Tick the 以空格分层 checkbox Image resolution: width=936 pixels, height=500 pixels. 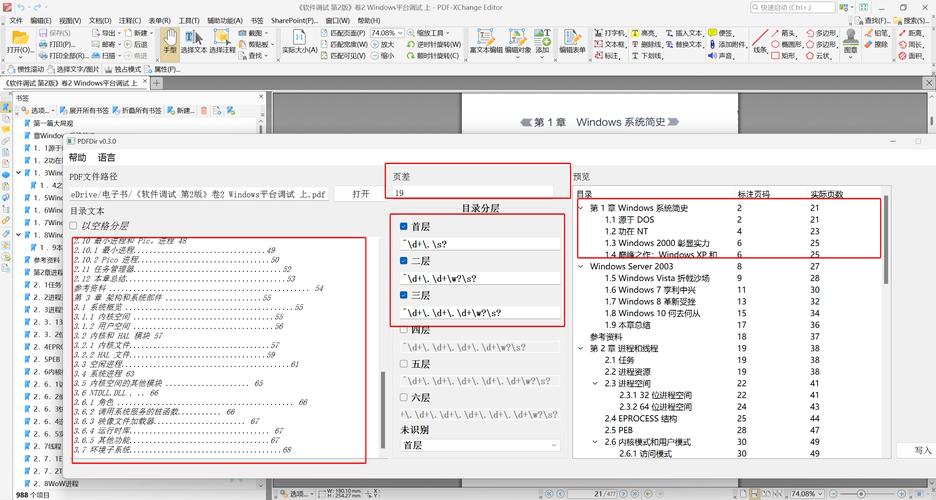[x=75, y=226]
